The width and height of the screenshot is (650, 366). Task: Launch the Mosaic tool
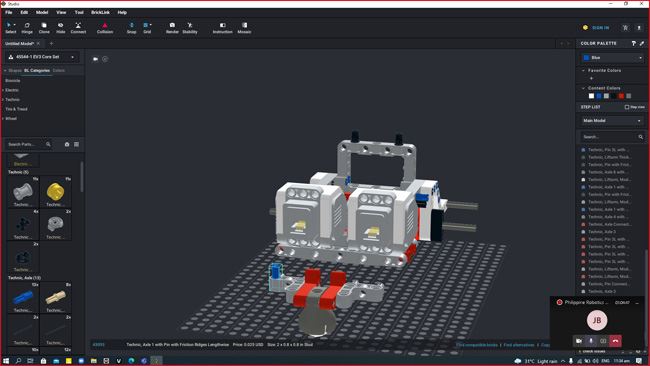(x=244, y=28)
